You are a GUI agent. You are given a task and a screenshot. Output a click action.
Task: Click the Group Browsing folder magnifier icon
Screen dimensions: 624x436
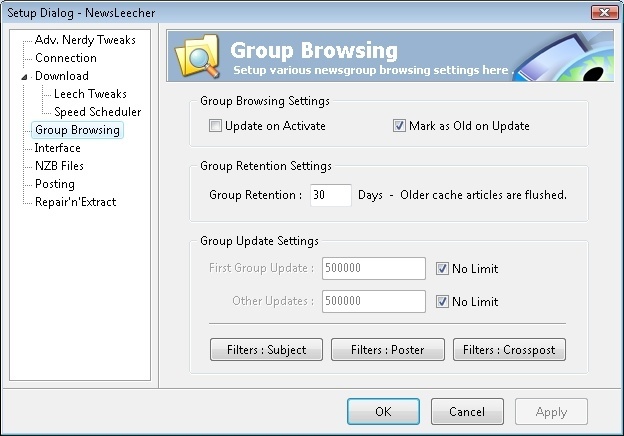click(198, 56)
